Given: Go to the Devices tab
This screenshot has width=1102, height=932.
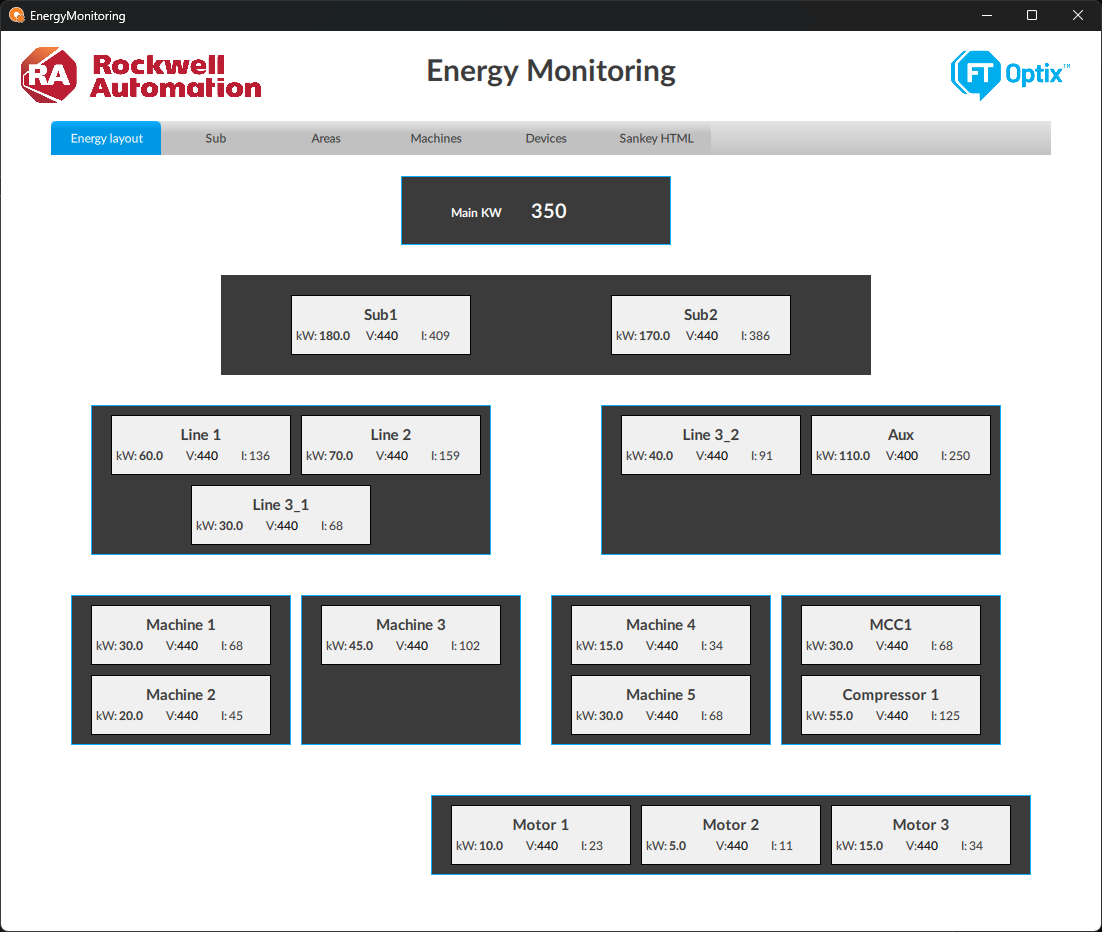Looking at the screenshot, I should tap(546, 138).
